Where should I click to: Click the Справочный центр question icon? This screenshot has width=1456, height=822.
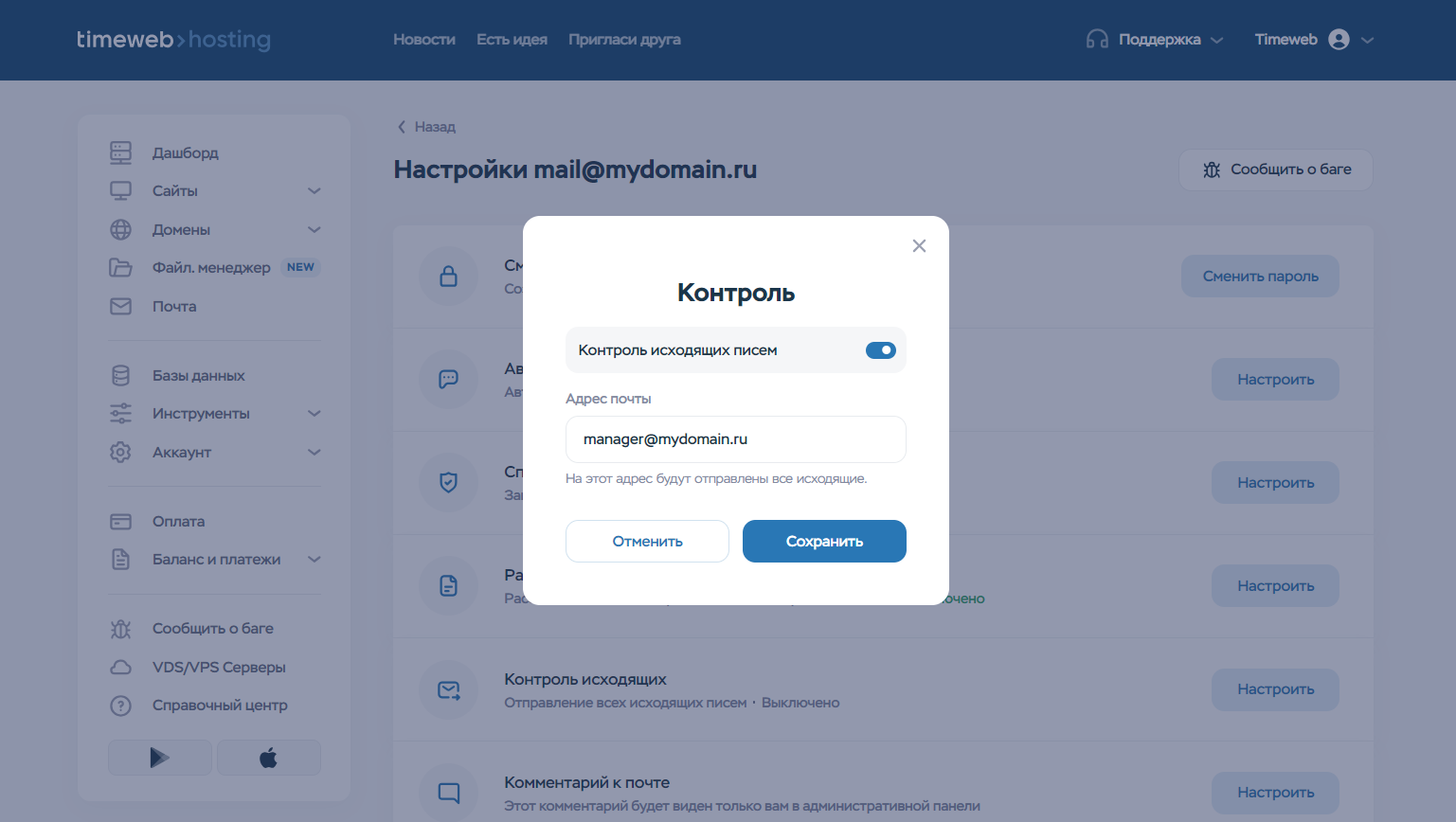pos(120,706)
